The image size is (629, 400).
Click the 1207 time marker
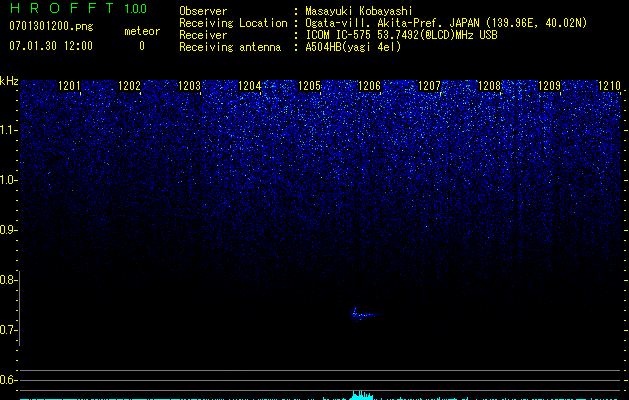429,86
